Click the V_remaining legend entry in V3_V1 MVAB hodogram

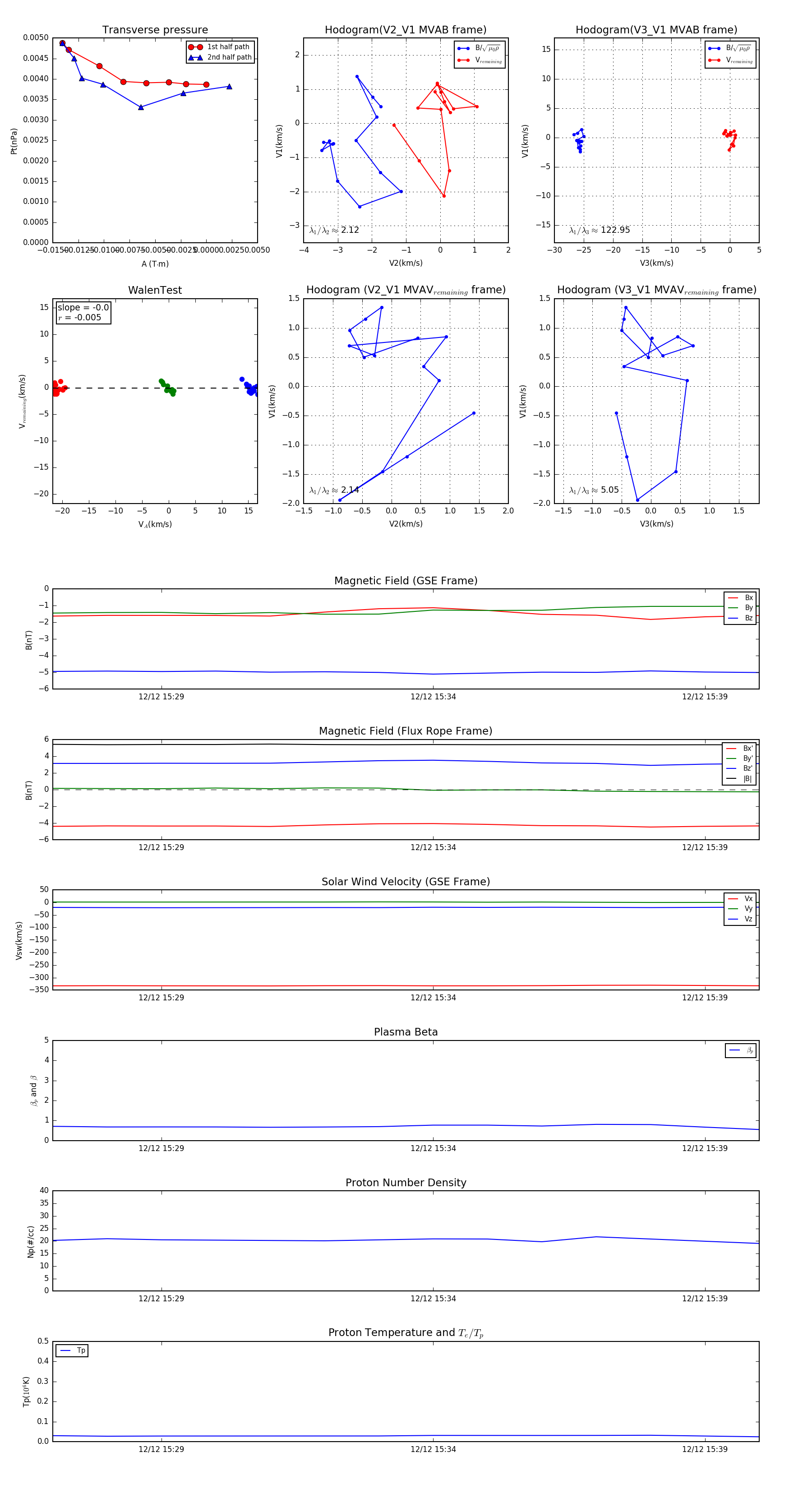(x=730, y=60)
